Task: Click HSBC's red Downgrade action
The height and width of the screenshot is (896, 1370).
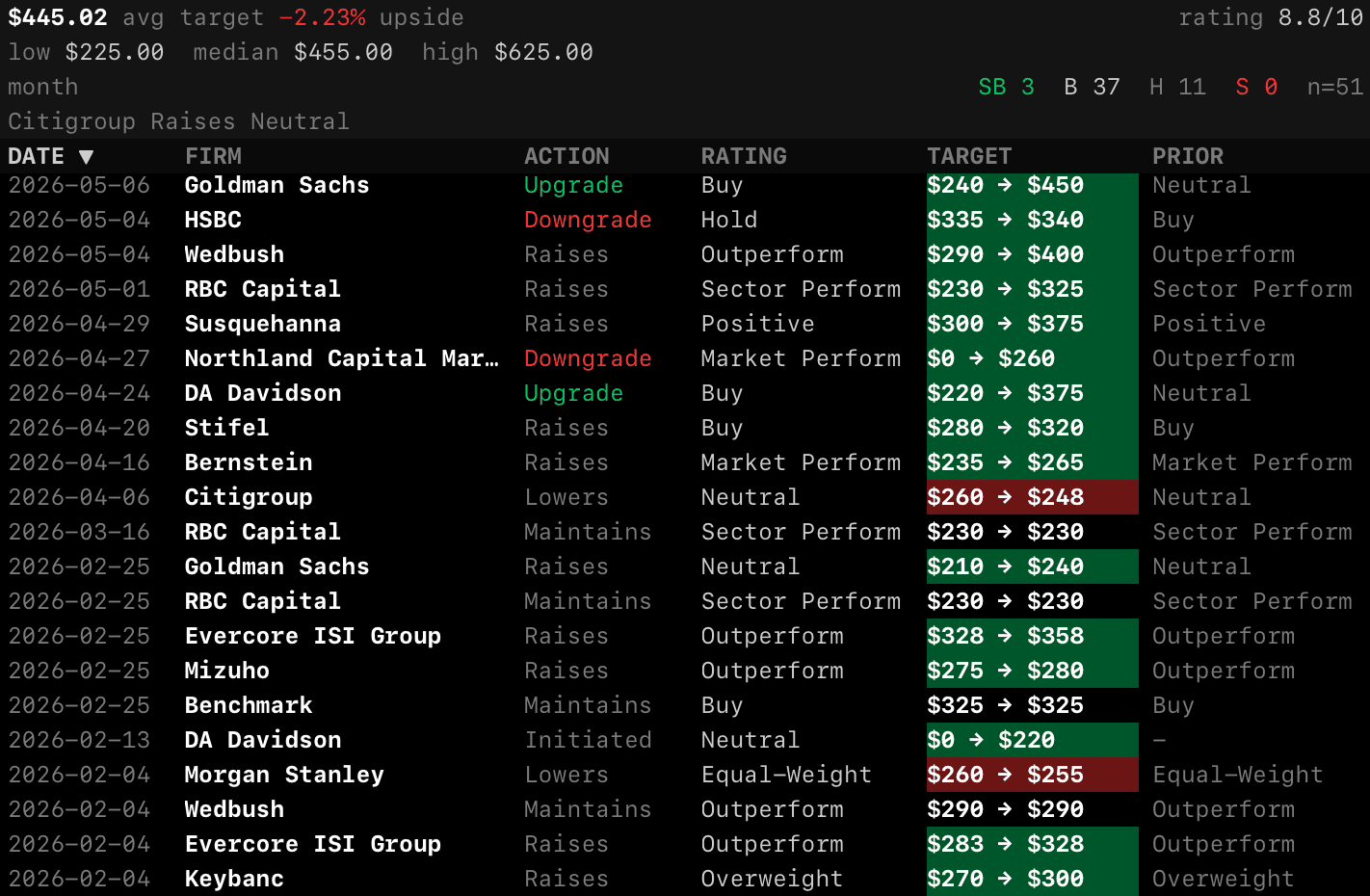Action: (x=588, y=220)
